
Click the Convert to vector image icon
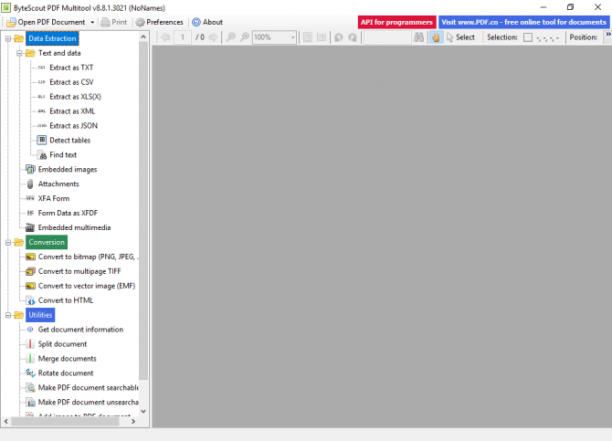30,286
